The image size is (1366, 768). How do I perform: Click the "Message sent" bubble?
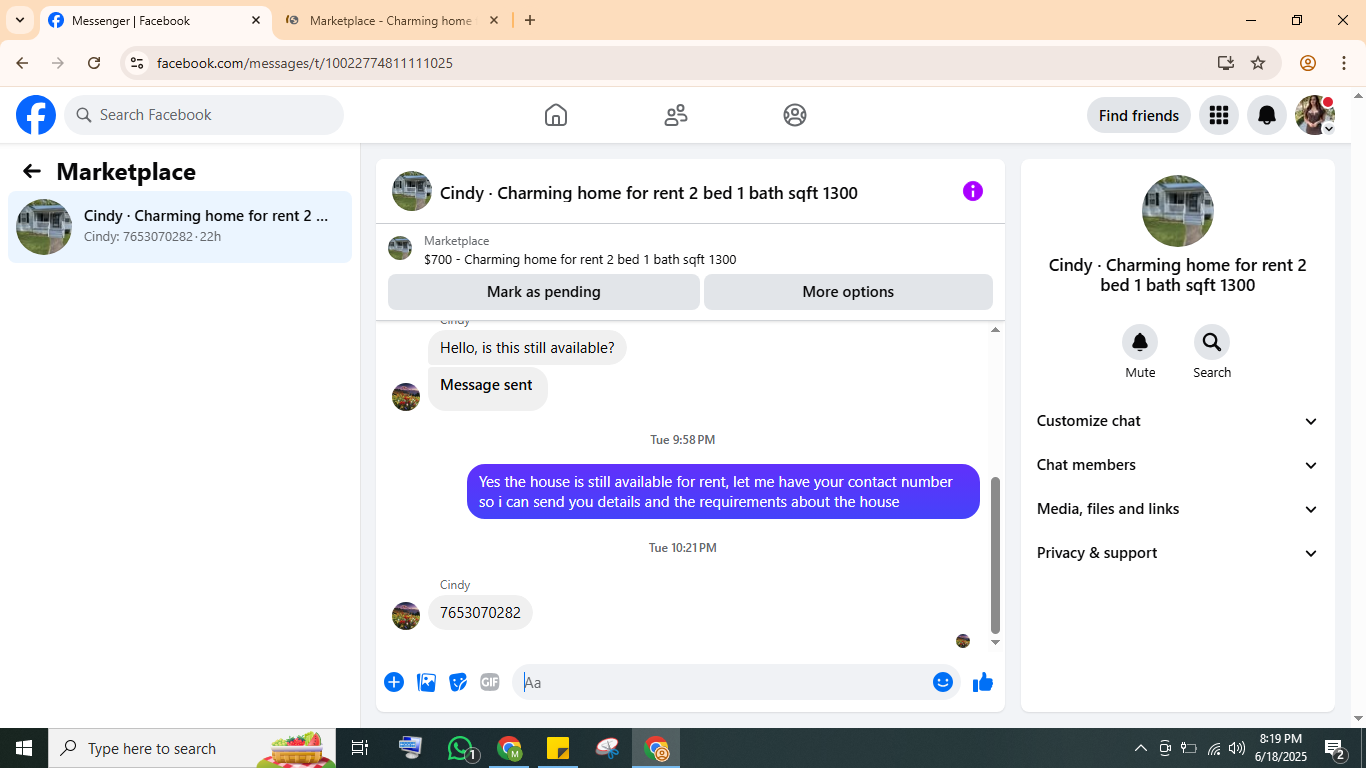(x=487, y=387)
